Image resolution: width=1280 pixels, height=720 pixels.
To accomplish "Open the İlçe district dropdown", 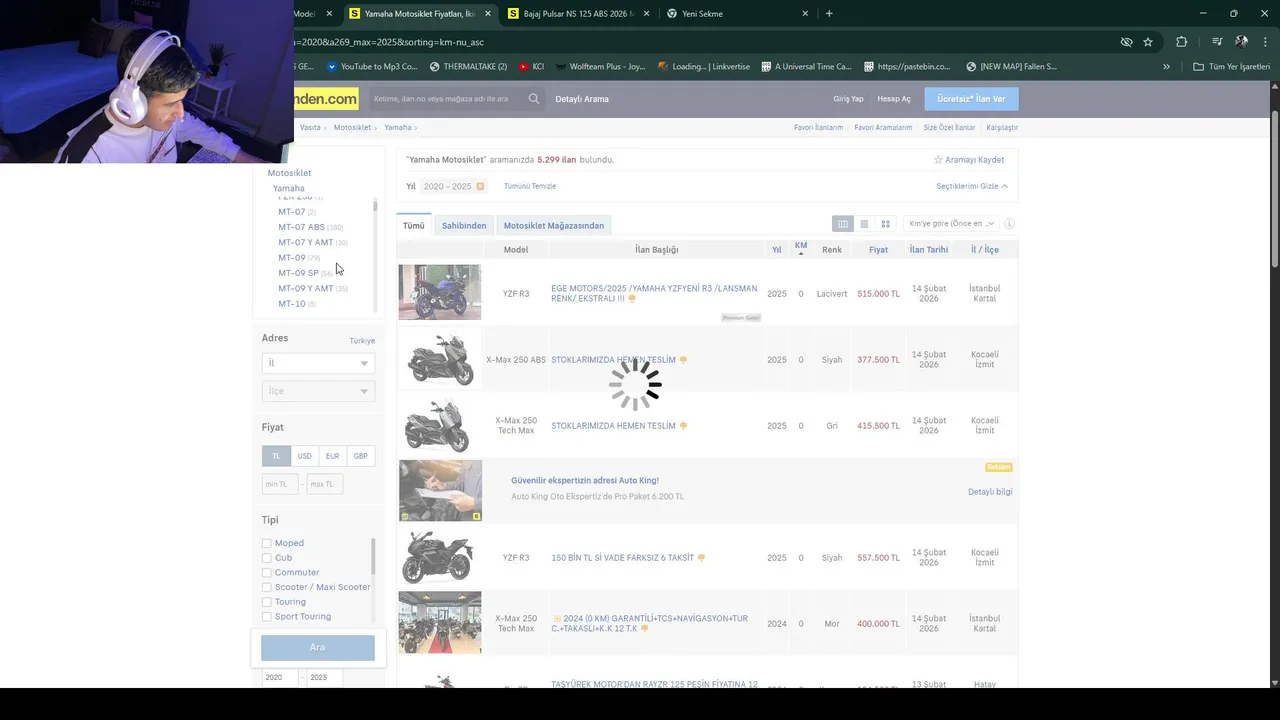I will (318, 391).
